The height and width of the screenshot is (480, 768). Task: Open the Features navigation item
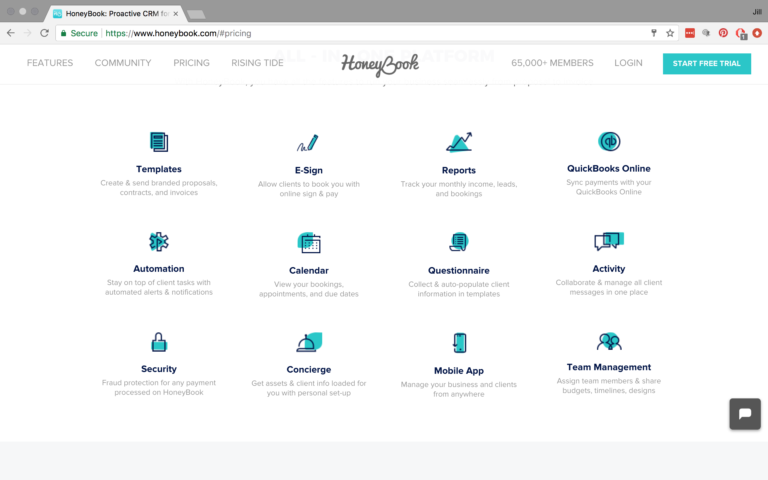tap(50, 63)
